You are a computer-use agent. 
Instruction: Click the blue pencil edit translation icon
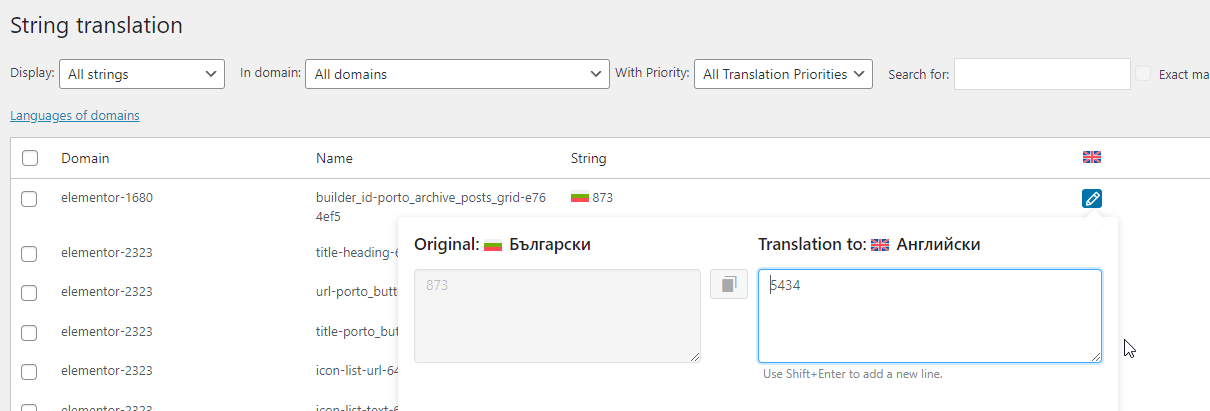tap(1092, 199)
